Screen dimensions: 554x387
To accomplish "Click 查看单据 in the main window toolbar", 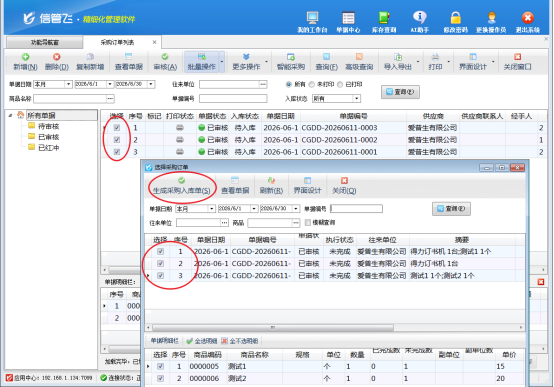I will click(x=129, y=62).
